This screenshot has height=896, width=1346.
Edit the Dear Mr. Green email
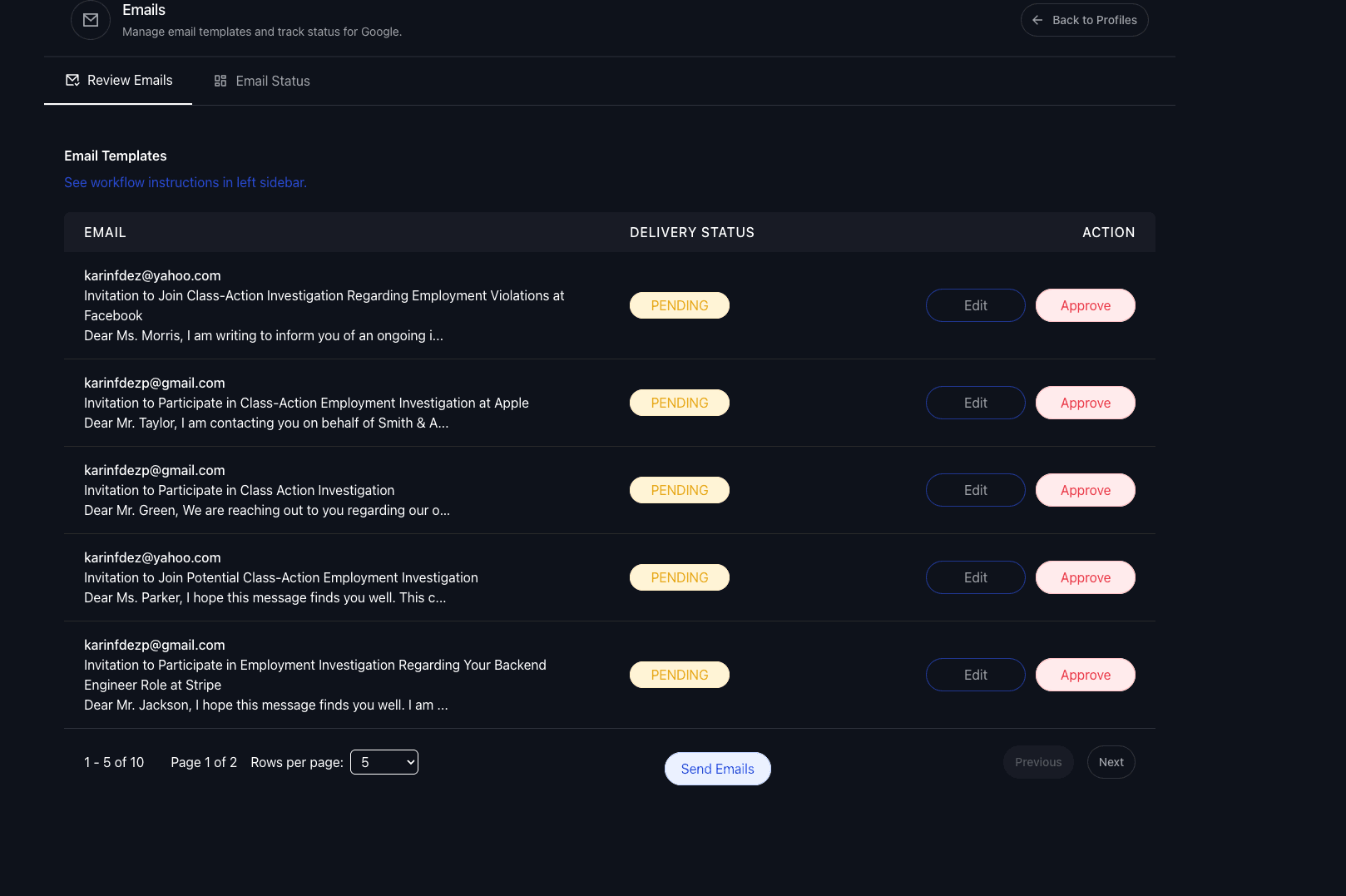point(975,490)
